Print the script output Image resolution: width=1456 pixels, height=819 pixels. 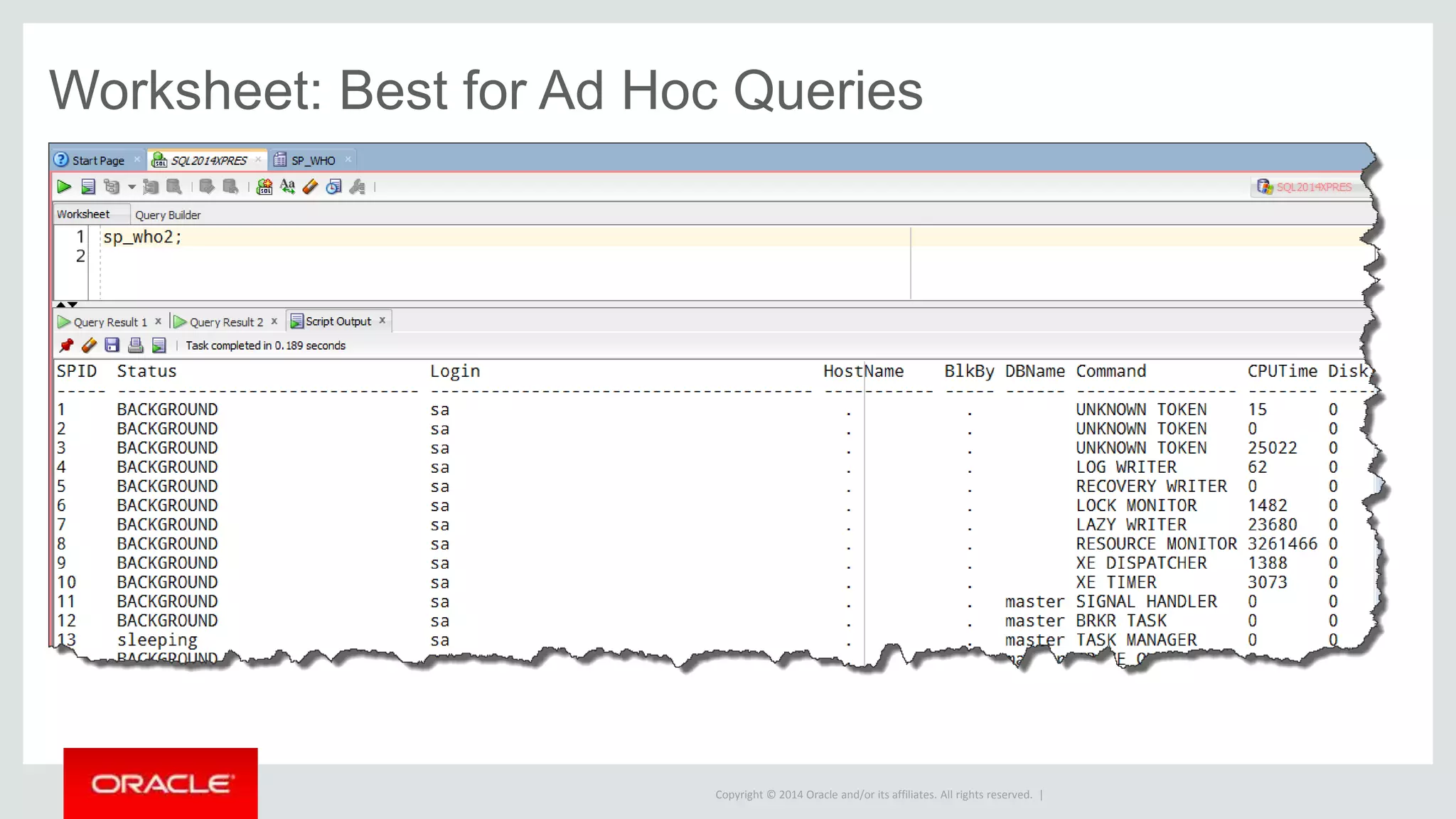tap(135, 346)
